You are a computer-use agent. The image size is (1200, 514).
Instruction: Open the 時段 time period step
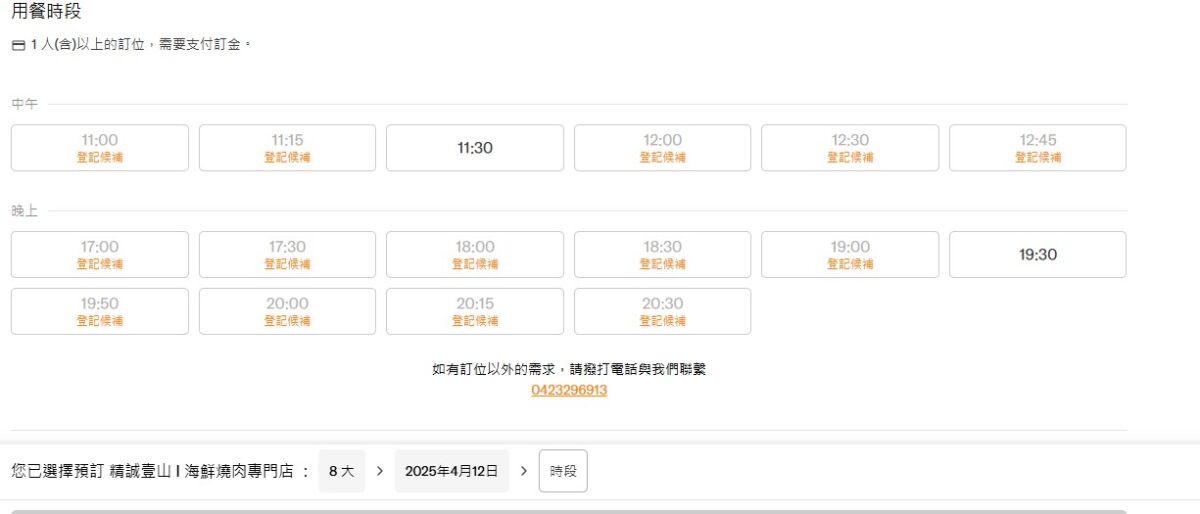tap(563, 471)
